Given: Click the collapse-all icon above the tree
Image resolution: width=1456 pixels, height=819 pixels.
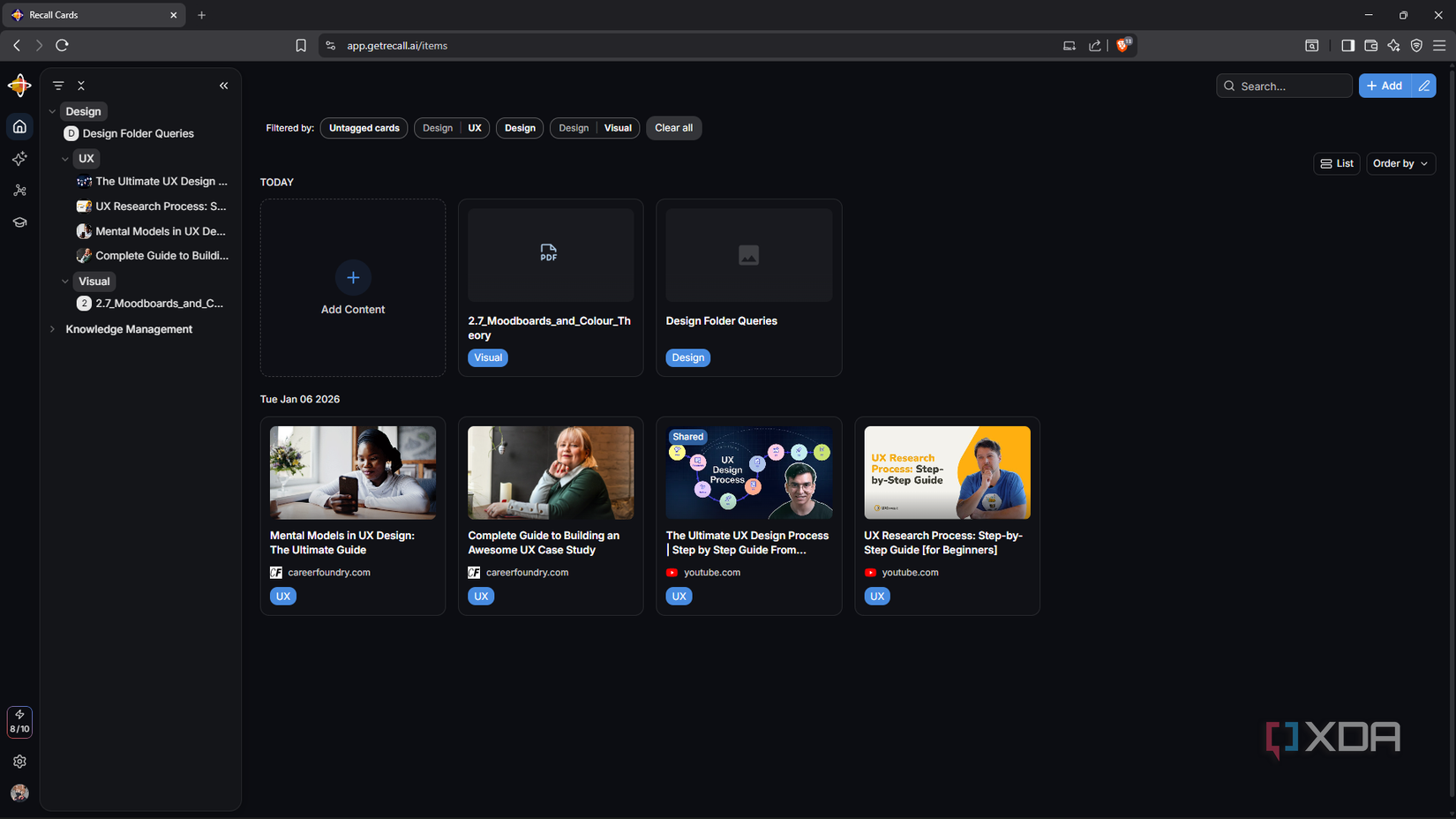Looking at the screenshot, I should 81,86.
